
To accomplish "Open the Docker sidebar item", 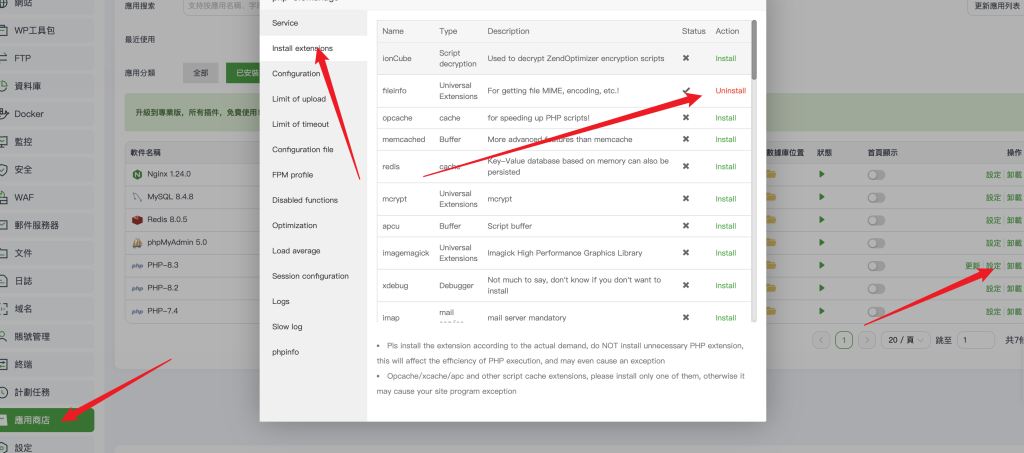I will [28, 114].
